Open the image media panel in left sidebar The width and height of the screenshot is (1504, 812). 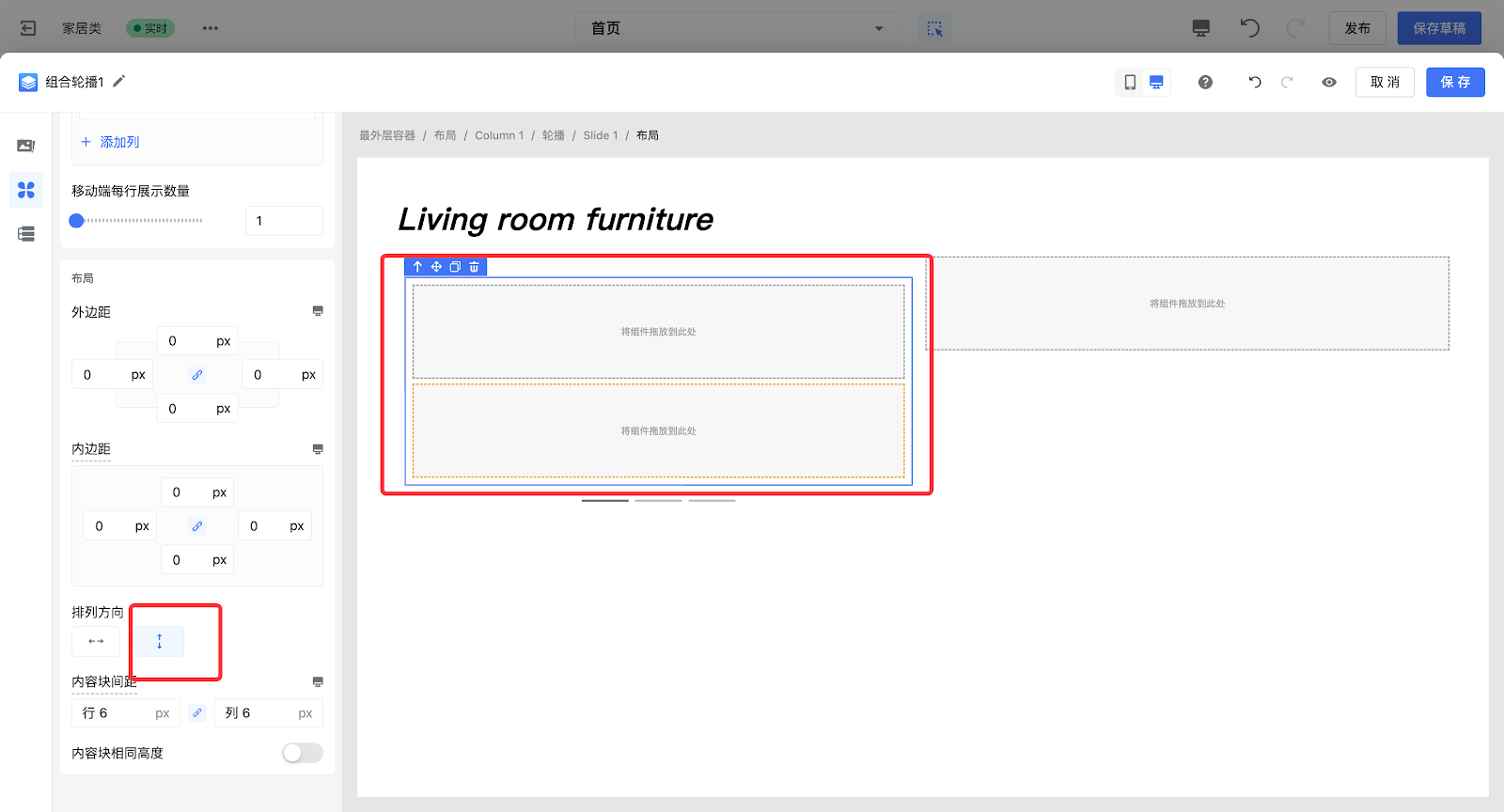point(26,146)
